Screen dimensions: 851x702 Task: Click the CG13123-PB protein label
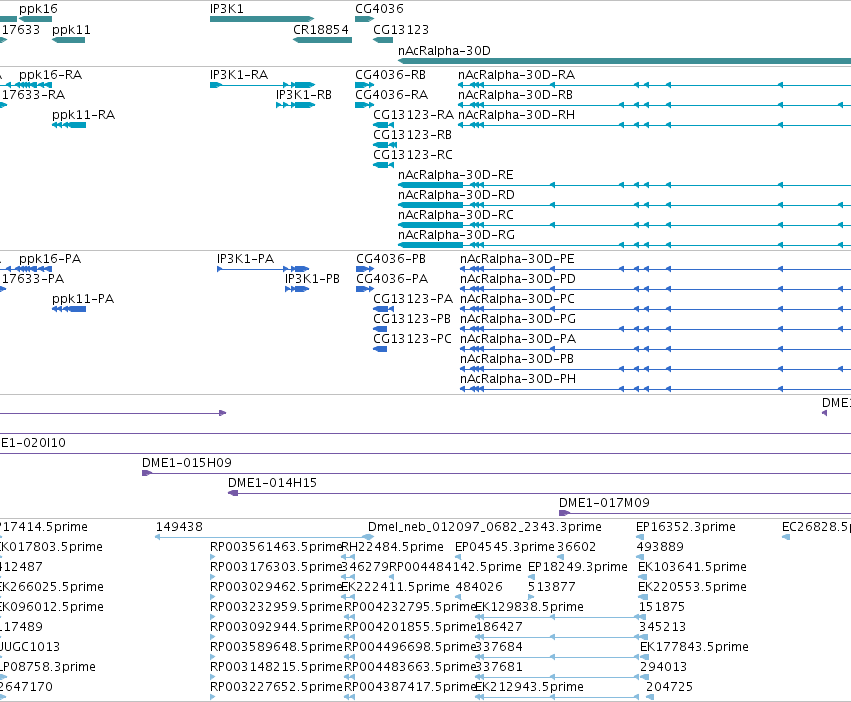pos(412,319)
